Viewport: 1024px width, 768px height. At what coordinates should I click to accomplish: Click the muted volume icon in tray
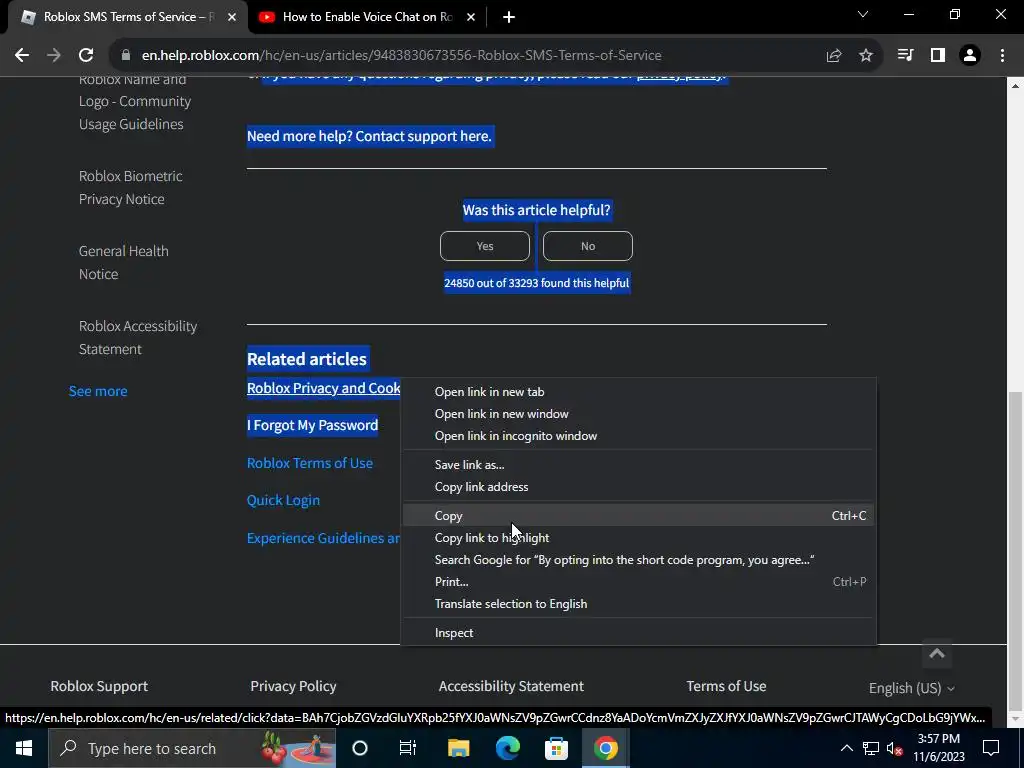coord(894,748)
